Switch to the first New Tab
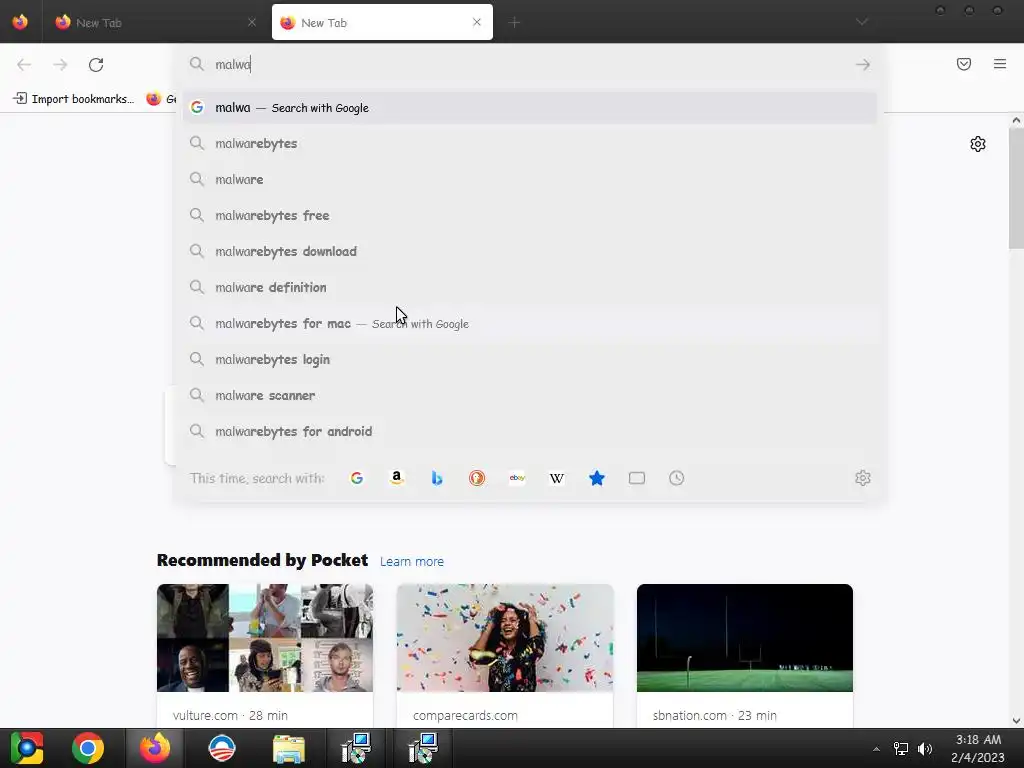 point(155,22)
